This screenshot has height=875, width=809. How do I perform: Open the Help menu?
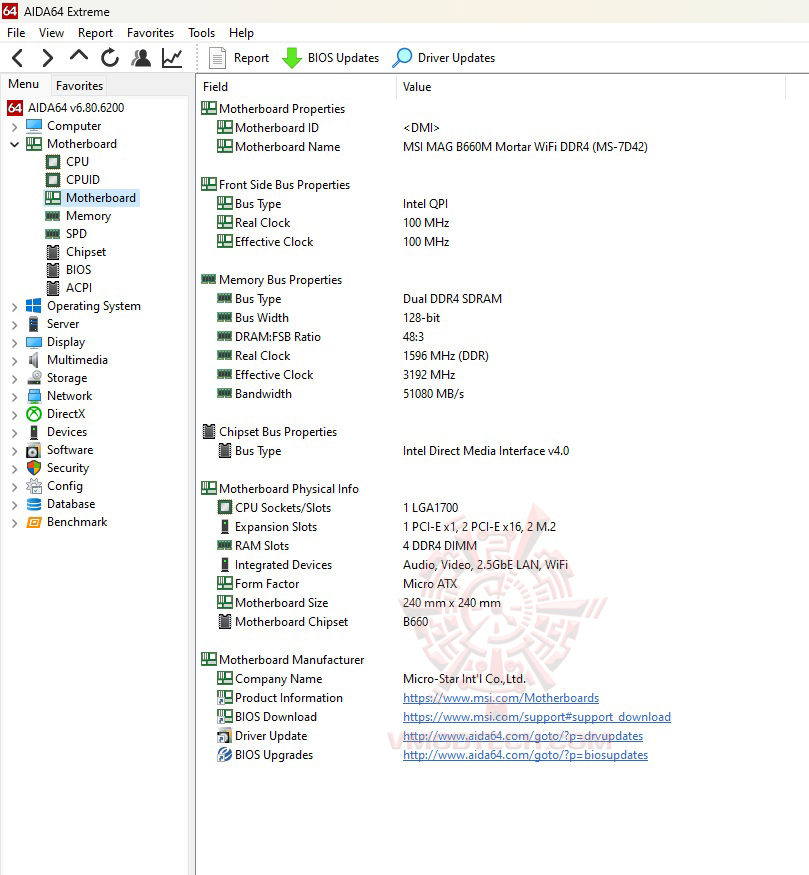tap(241, 33)
